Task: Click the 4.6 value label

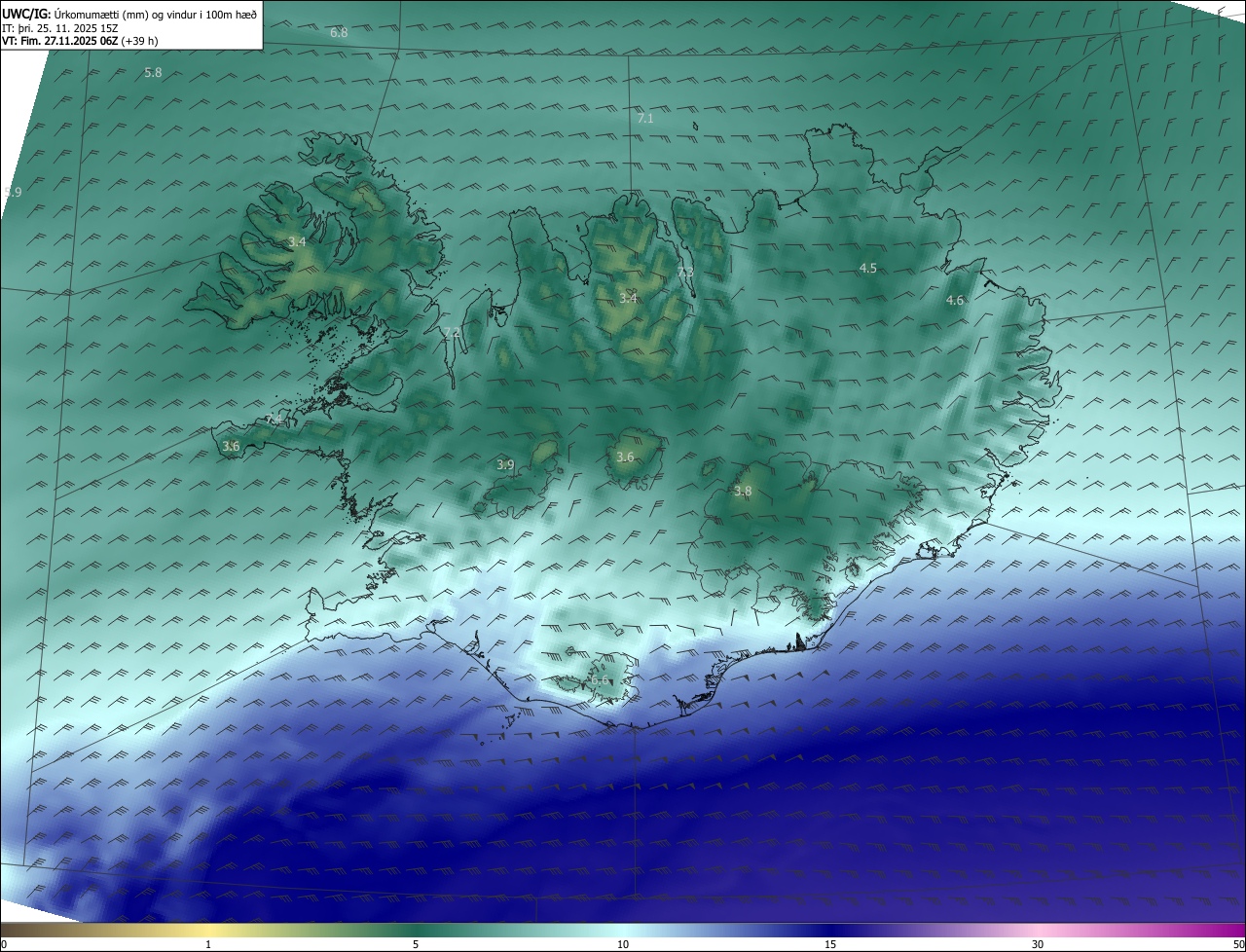Action: tap(955, 301)
